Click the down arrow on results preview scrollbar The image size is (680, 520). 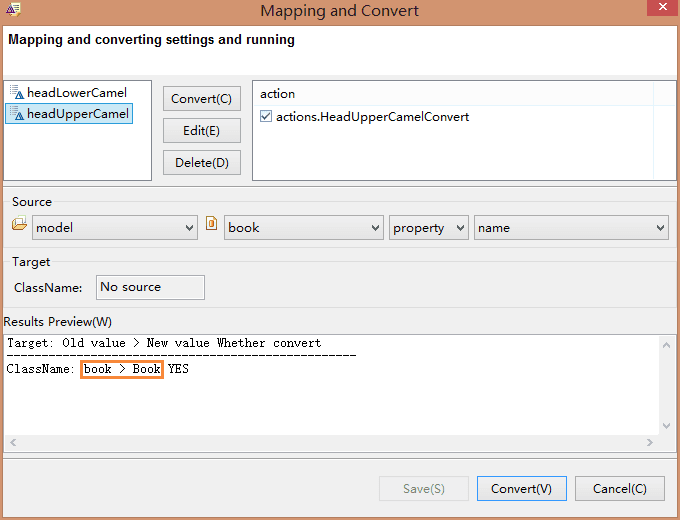tap(667, 425)
